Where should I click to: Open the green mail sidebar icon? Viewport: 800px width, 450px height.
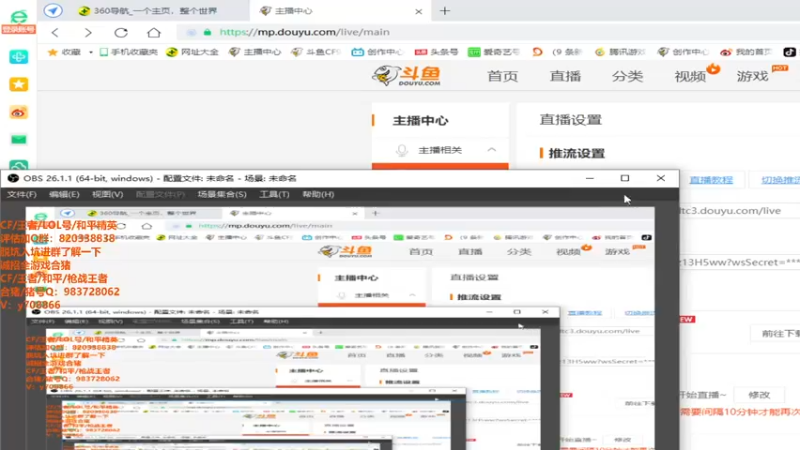click(18, 139)
